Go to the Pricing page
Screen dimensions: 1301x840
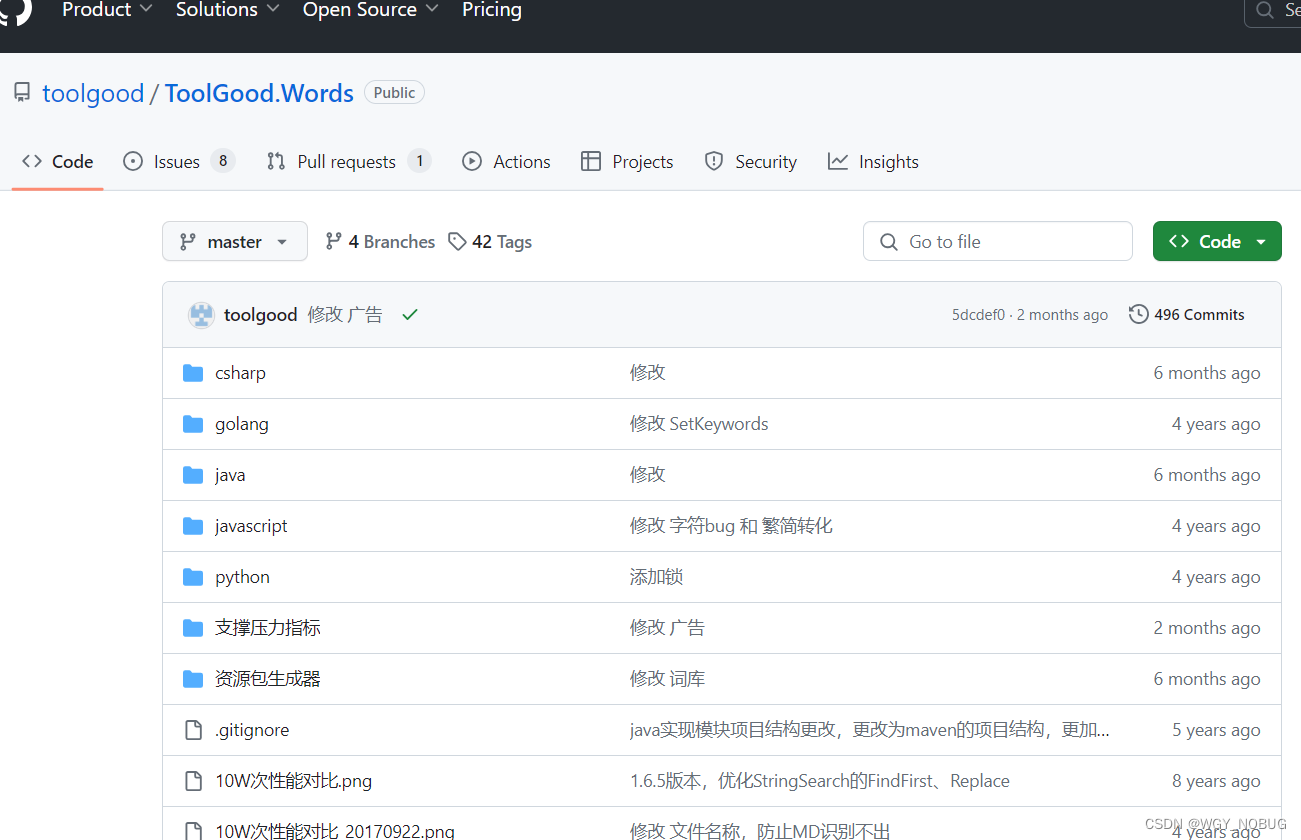[x=492, y=10]
